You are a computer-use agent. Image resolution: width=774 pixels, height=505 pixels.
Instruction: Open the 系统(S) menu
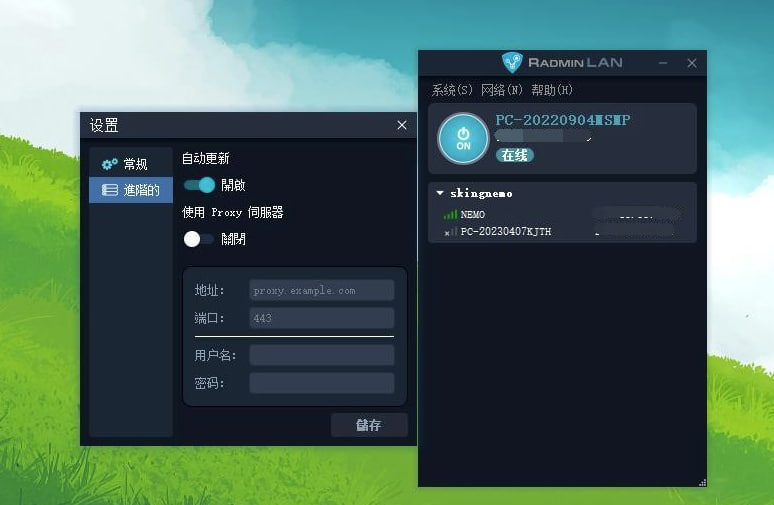[452, 90]
